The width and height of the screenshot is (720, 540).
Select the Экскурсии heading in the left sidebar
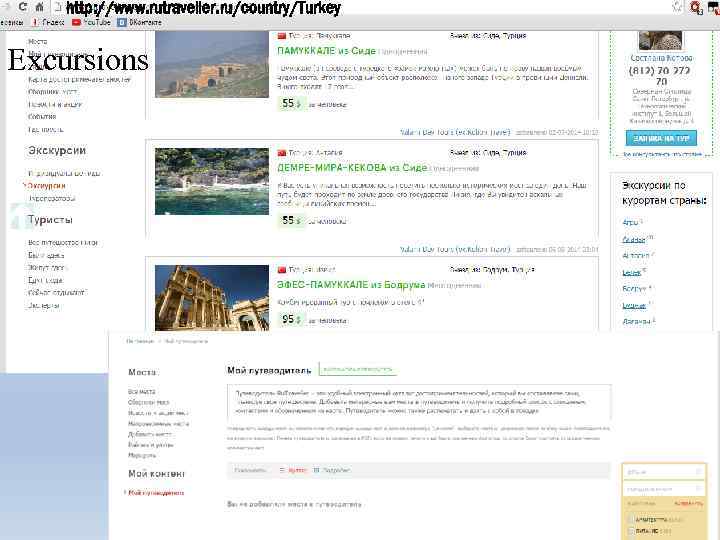pyautogui.click(x=57, y=151)
